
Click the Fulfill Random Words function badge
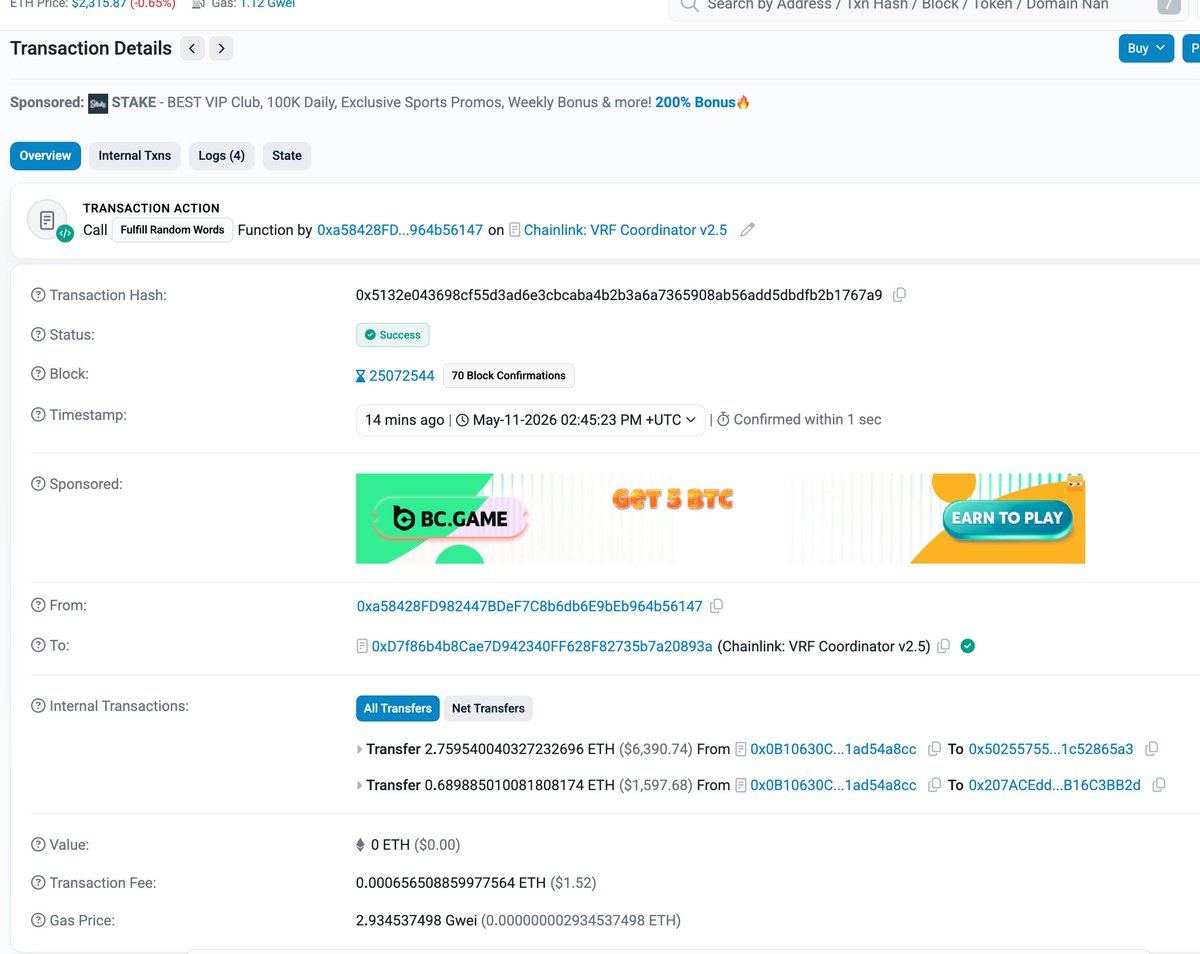pyautogui.click(x=173, y=230)
